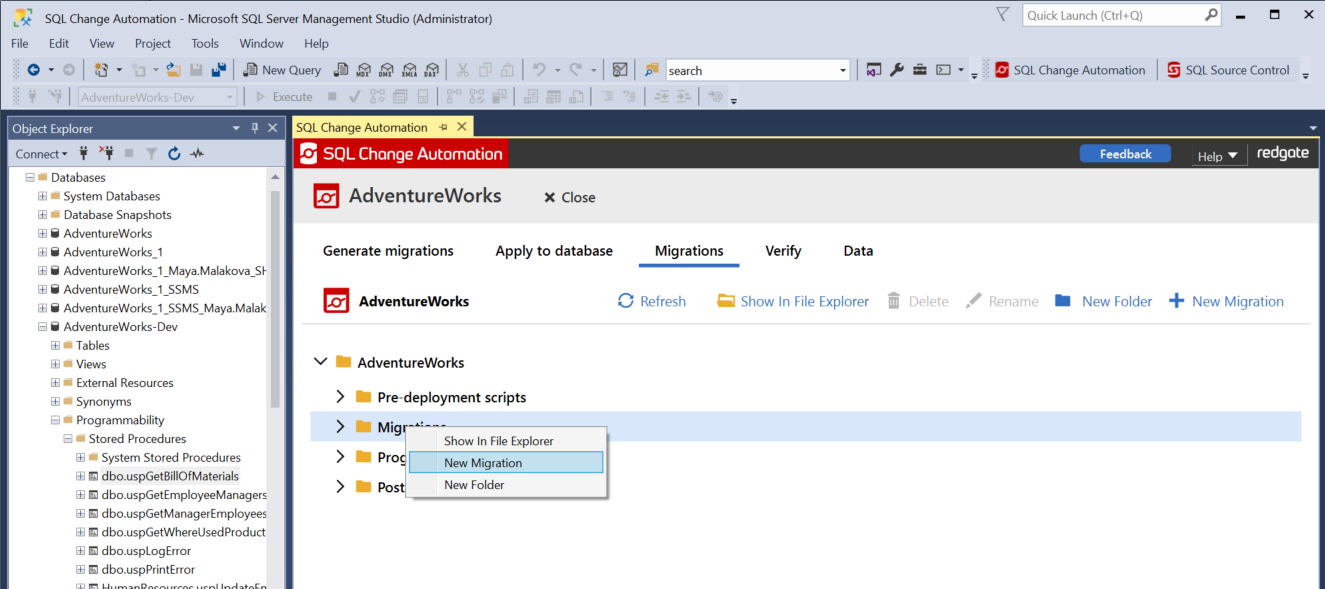
Task: Open the Connect dropdown in Object Explorer
Action: tap(41, 154)
